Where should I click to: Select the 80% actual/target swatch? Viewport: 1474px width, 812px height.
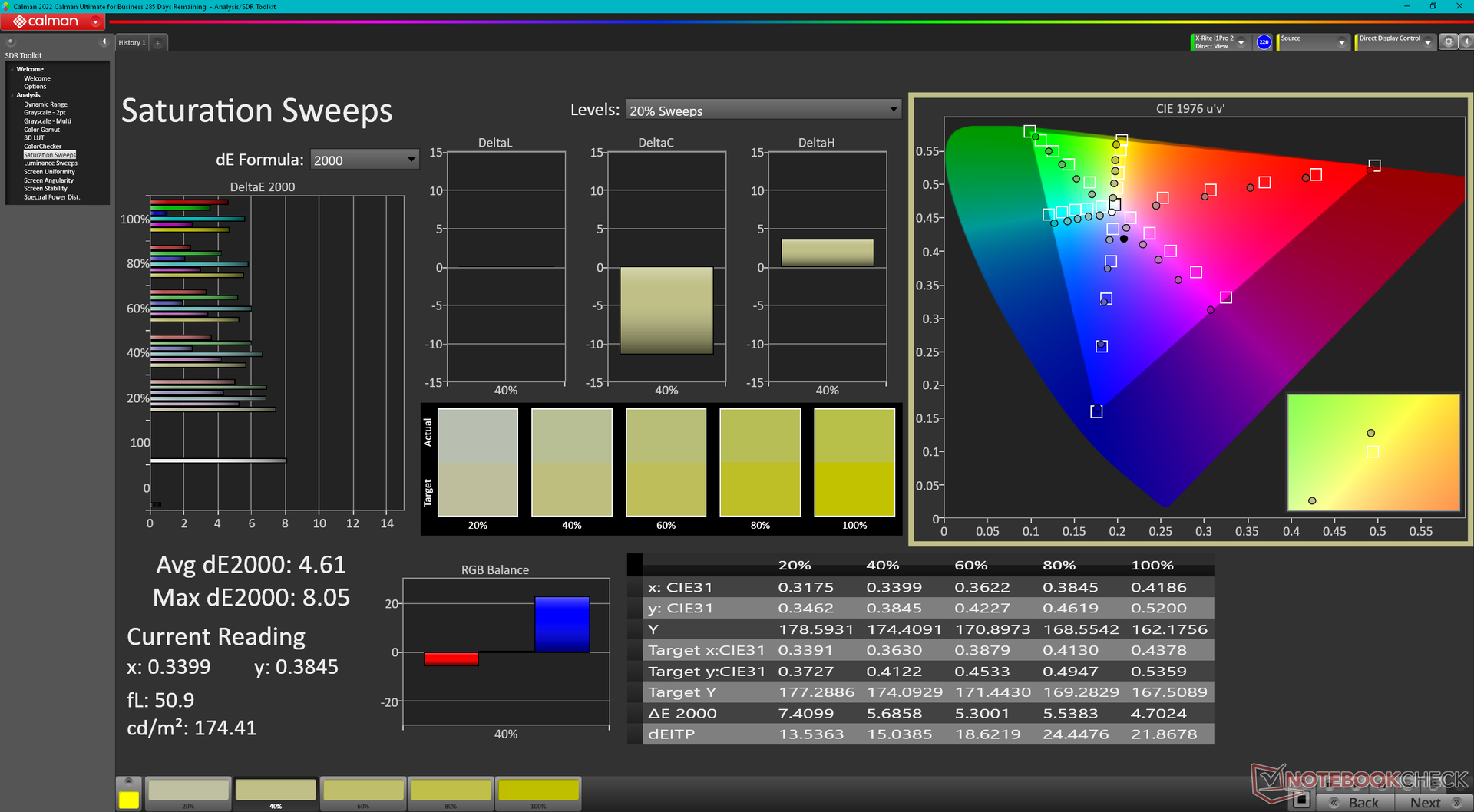coord(760,463)
